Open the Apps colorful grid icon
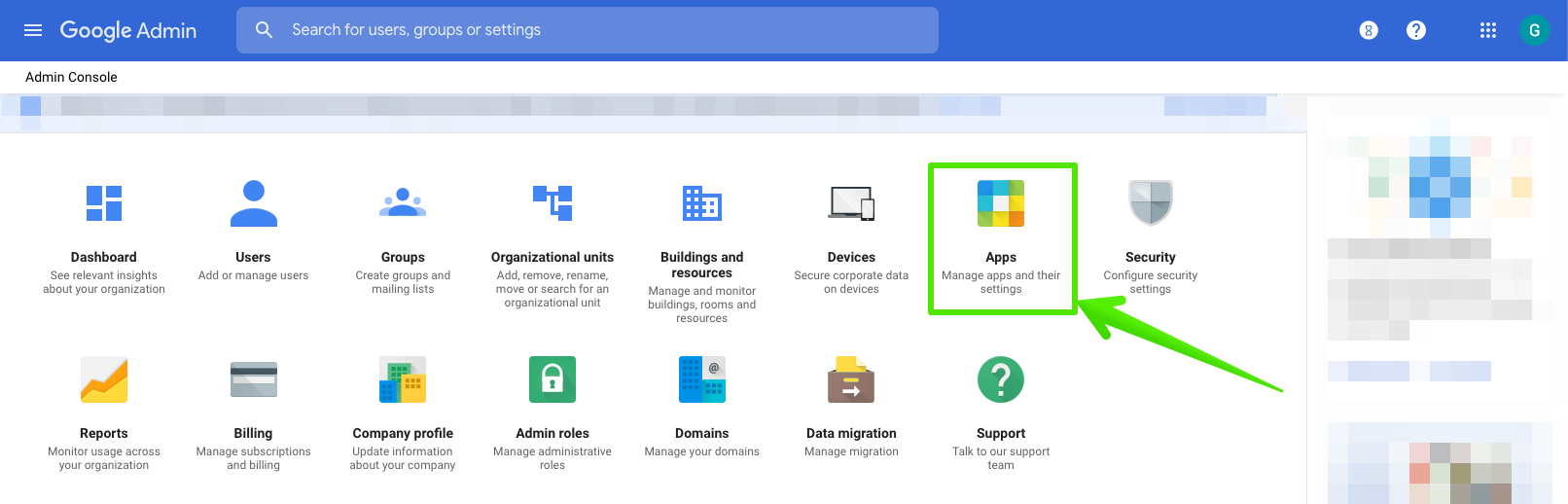Viewport: 1568px width, 504px height. click(1001, 203)
